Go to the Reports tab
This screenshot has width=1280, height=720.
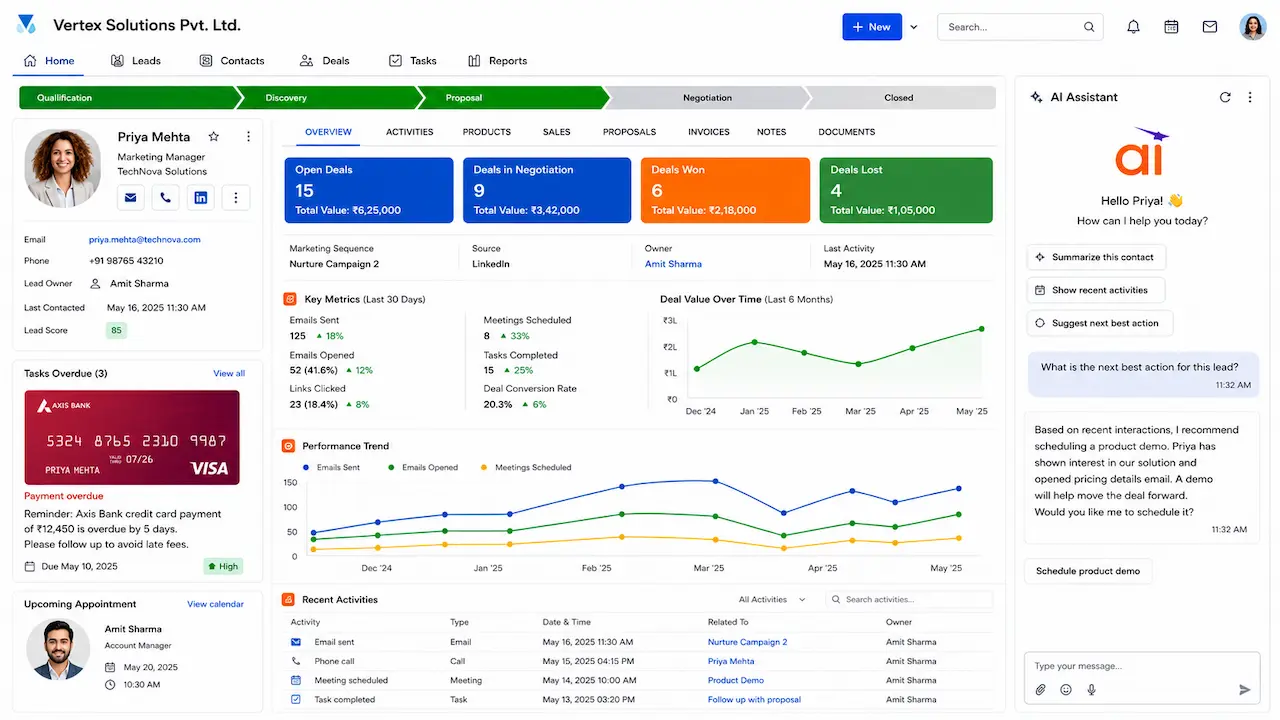pyautogui.click(x=497, y=61)
